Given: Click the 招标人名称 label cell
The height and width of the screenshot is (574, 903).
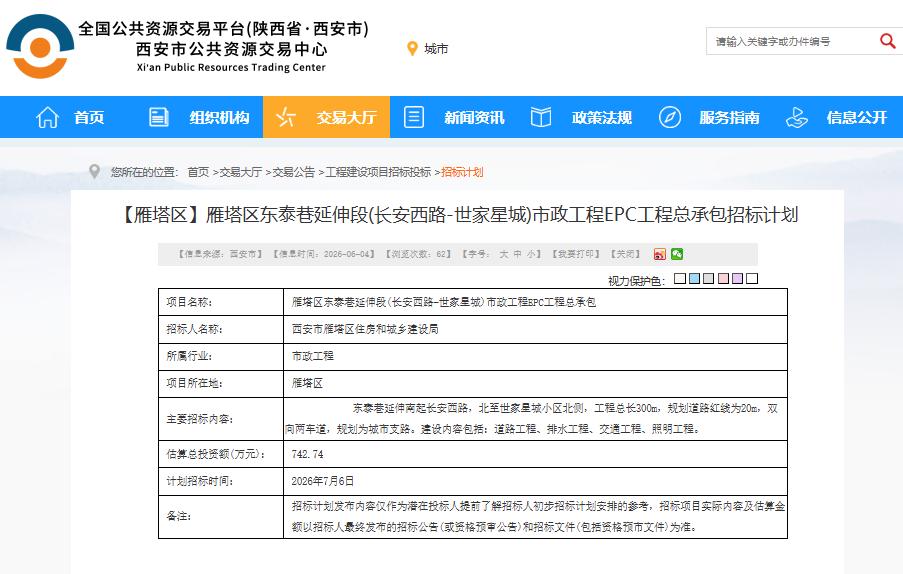Looking at the screenshot, I should pos(221,329).
